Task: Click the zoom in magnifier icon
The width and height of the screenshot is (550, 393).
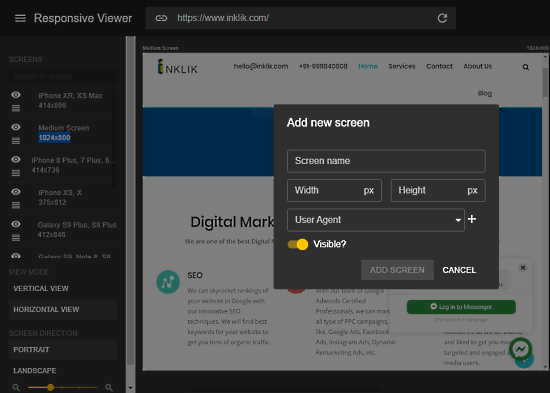Action: pos(109,387)
